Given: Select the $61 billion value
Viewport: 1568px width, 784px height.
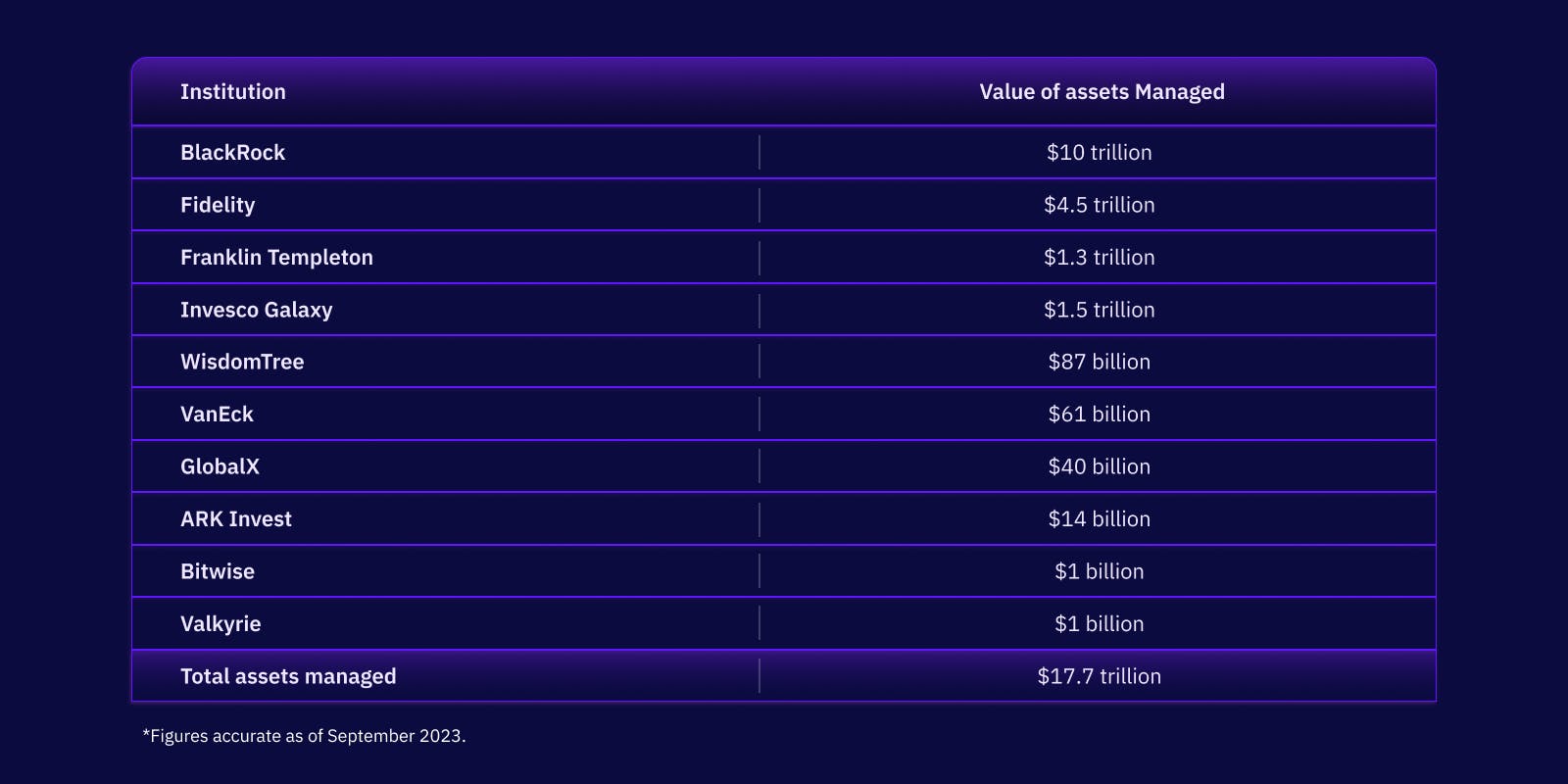Looking at the screenshot, I should [x=1099, y=415].
